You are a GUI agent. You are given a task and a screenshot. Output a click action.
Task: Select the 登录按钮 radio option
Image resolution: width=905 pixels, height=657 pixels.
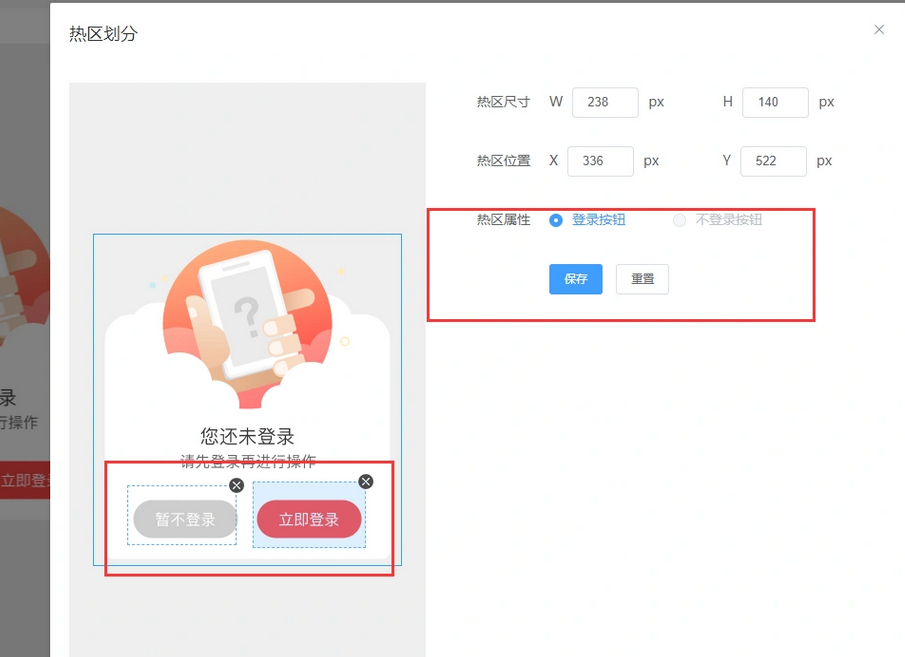coord(556,220)
